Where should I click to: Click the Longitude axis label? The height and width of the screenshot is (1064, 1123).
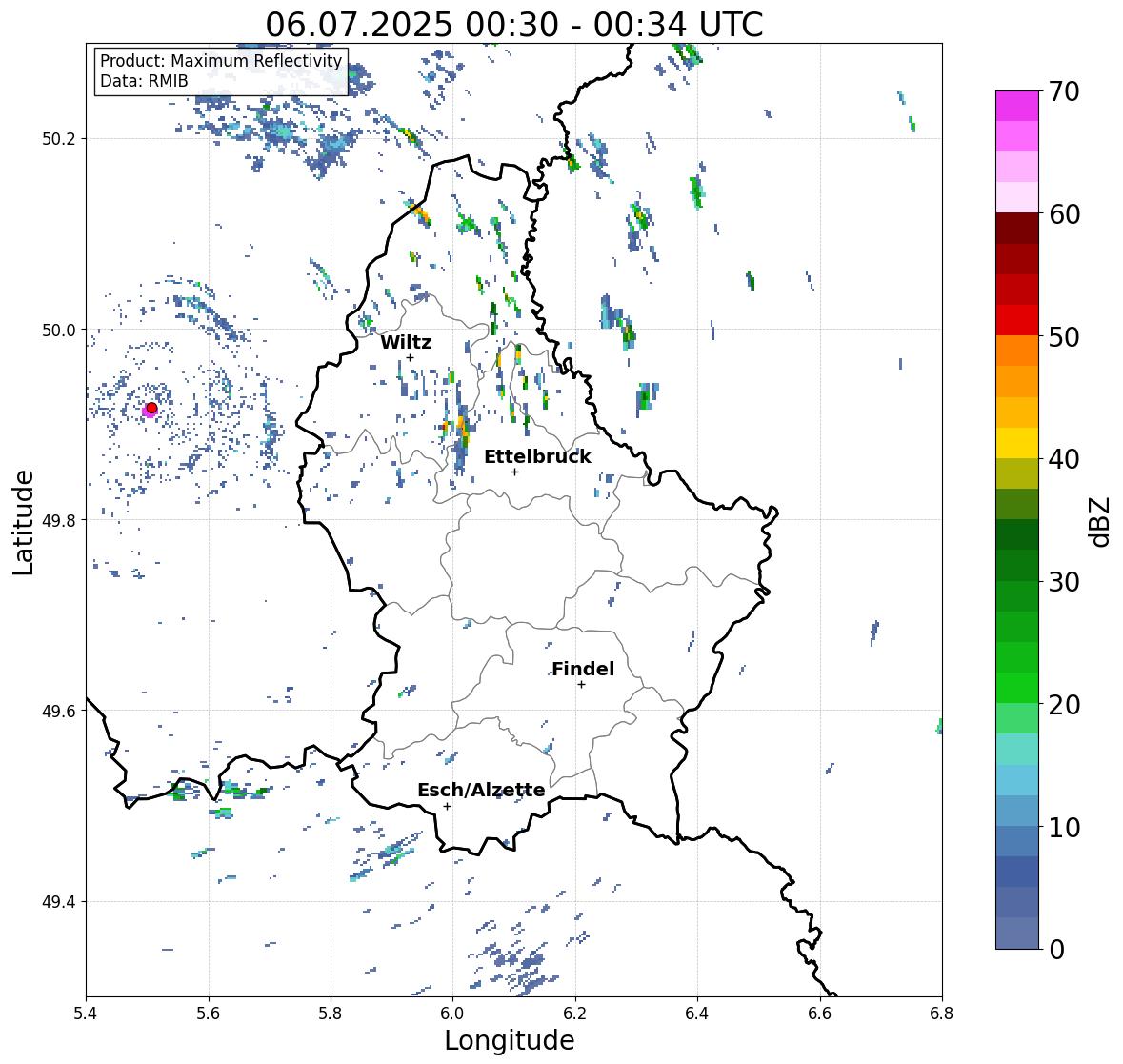[x=510, y=1040]
